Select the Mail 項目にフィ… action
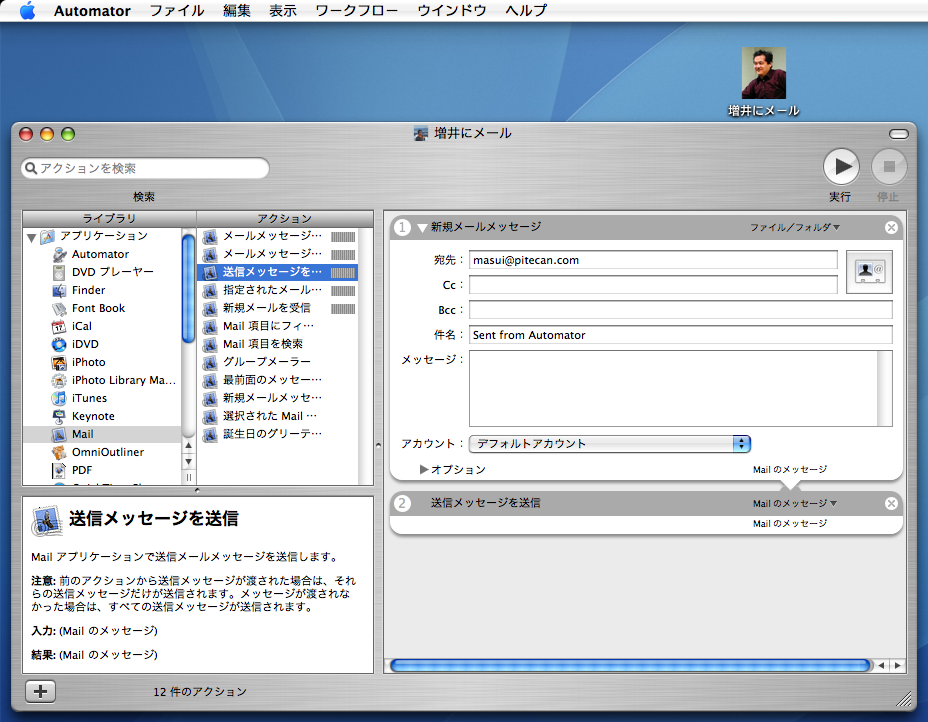 (x=278, y=326)
